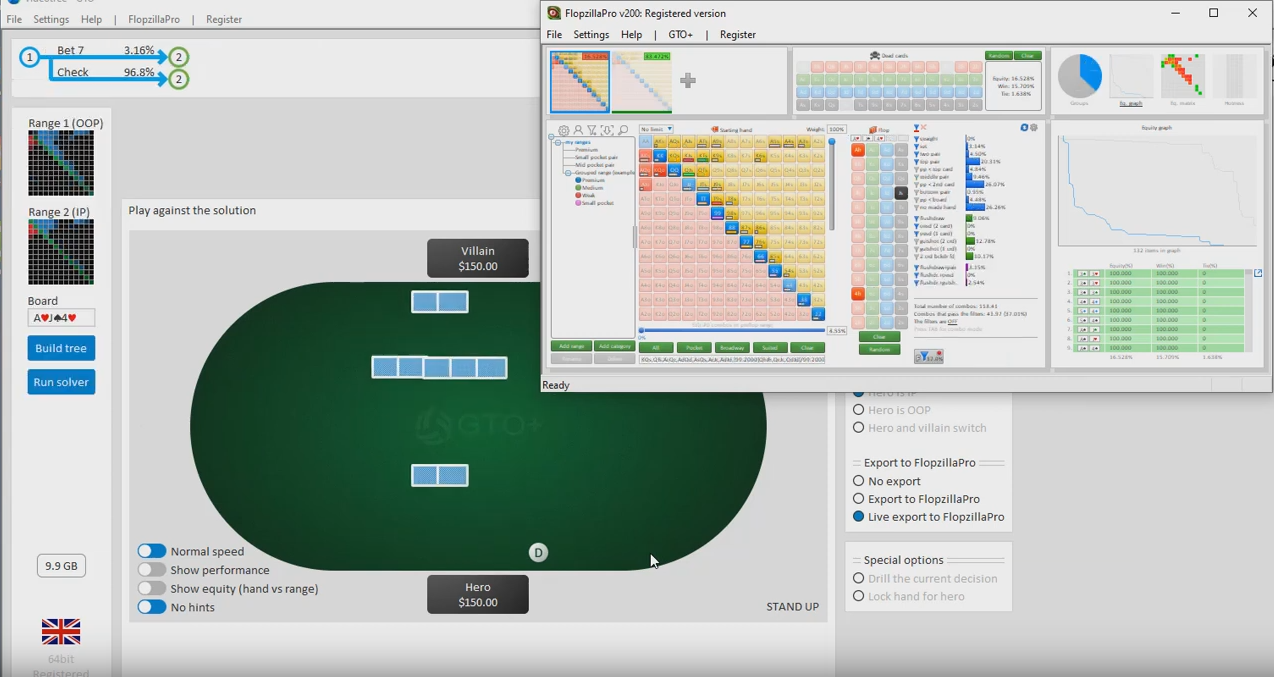Open the File menu in FlopzillaPro window
This screenshot has height=677, width=1274.
(554, 34)
